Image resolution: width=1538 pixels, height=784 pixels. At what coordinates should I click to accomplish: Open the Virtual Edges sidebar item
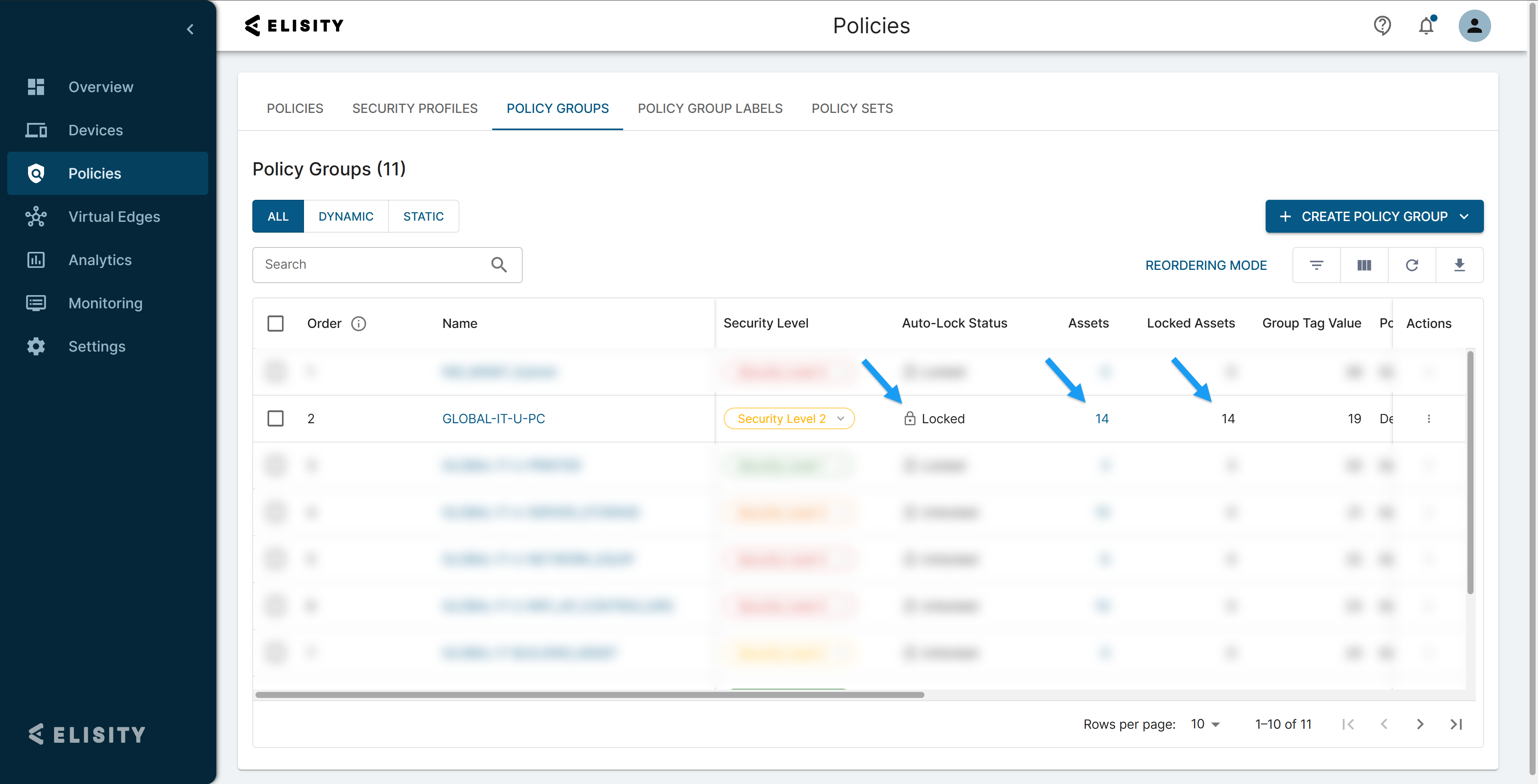114,216
